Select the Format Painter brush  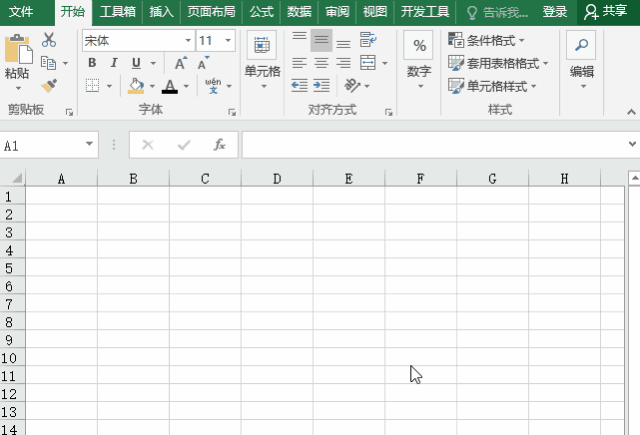point(49,86)
